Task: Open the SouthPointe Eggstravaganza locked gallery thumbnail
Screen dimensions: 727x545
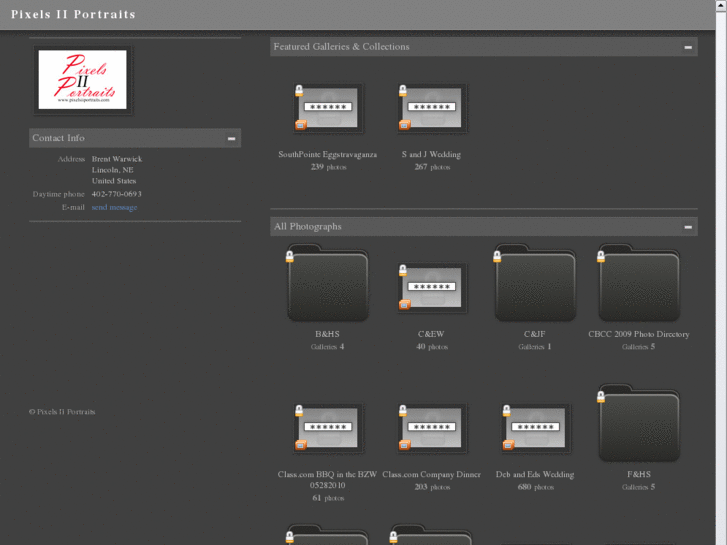Action: [328, 108]
